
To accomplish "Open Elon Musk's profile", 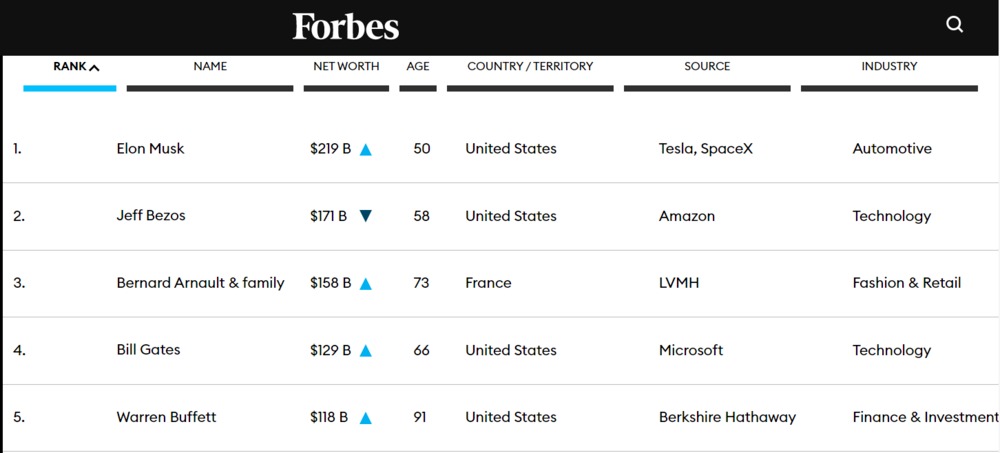I will pyautogui.click(x=151, y=149).
